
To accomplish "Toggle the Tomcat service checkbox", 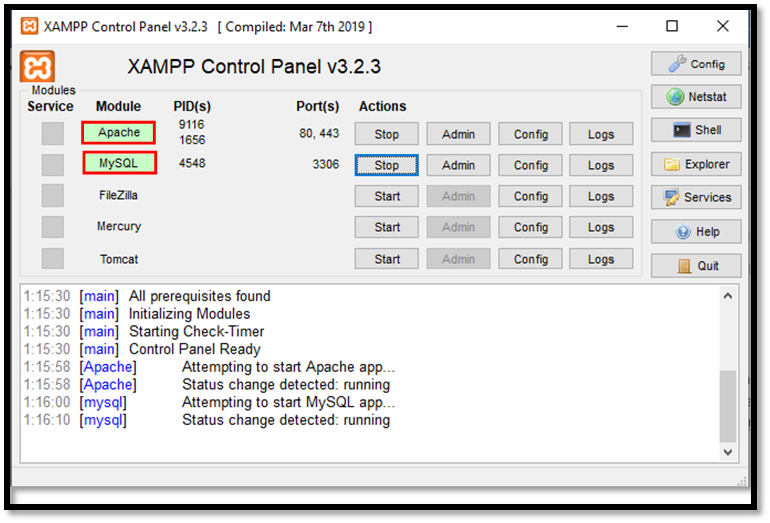I will 52,258.
